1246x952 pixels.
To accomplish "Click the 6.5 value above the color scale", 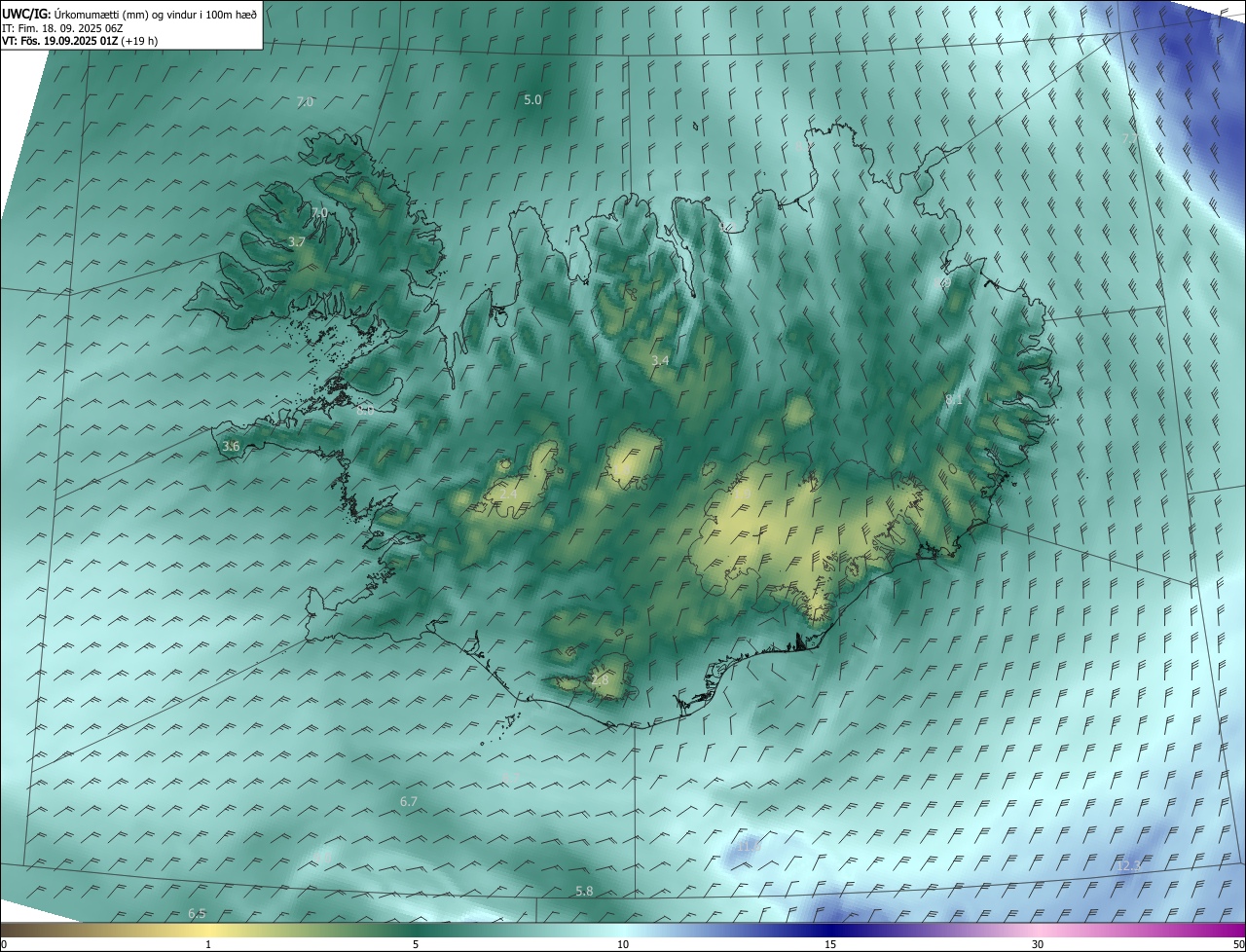I will point(197,913).
